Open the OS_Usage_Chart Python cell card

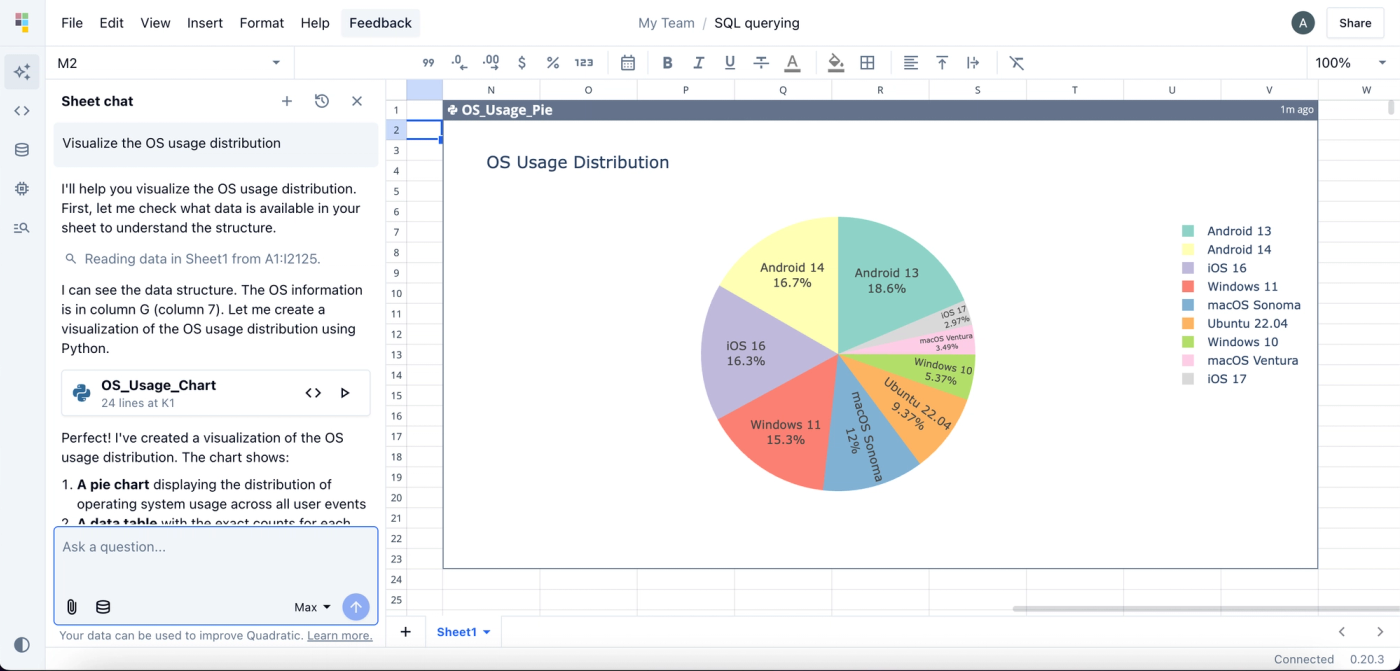[x=216, y=393]
